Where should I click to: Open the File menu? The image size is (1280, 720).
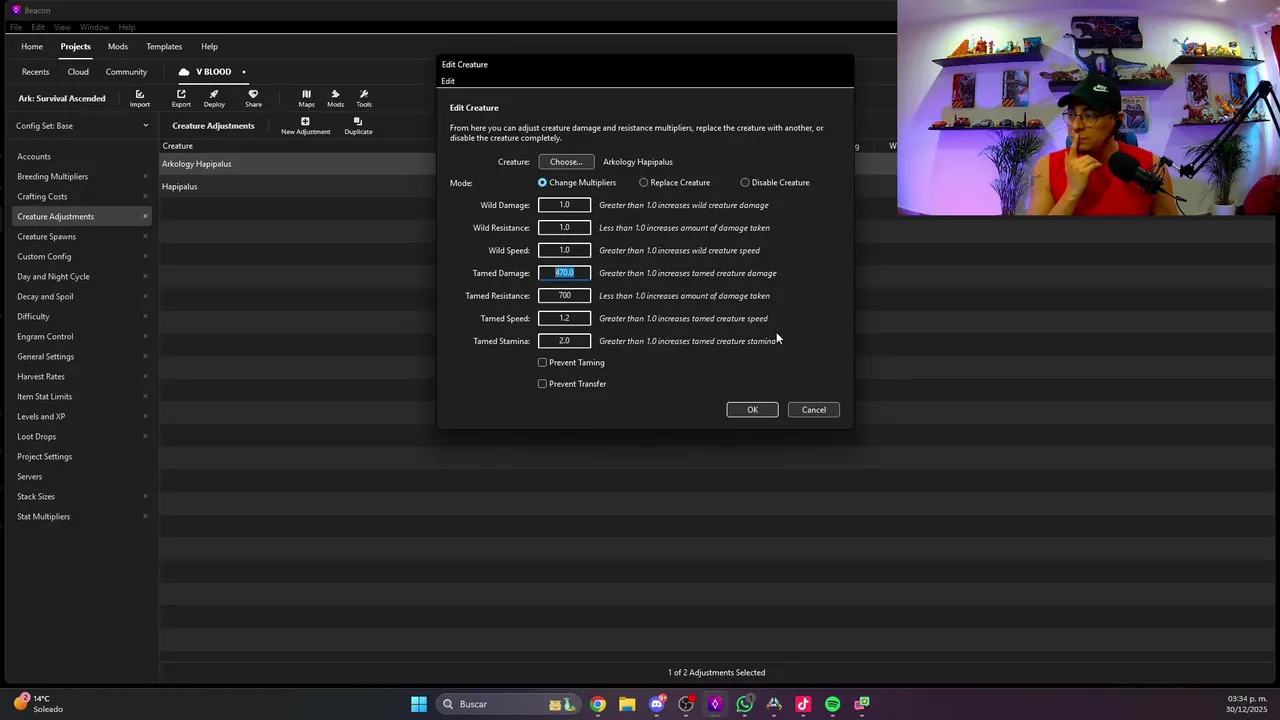pyautogui.click(x=16, y=27)
